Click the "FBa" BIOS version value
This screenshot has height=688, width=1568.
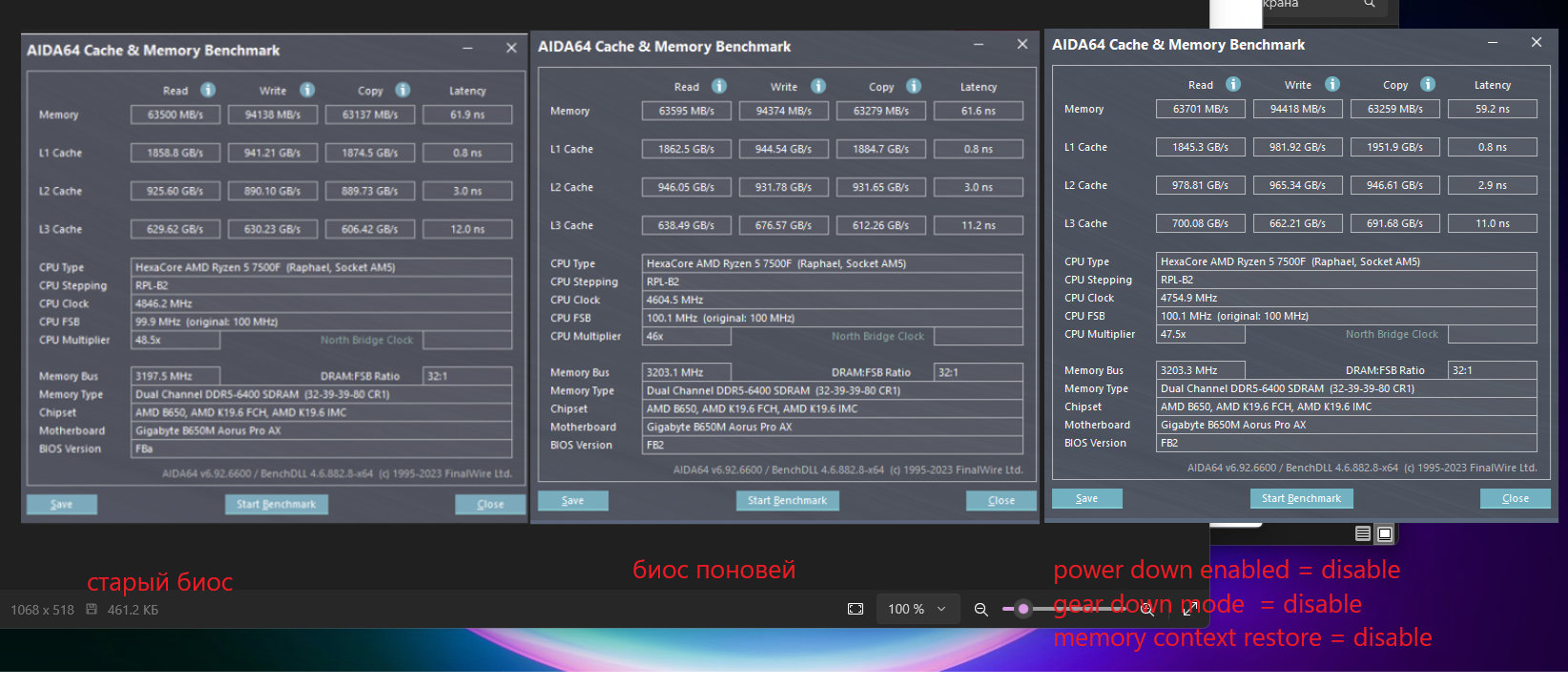[321, 448]
